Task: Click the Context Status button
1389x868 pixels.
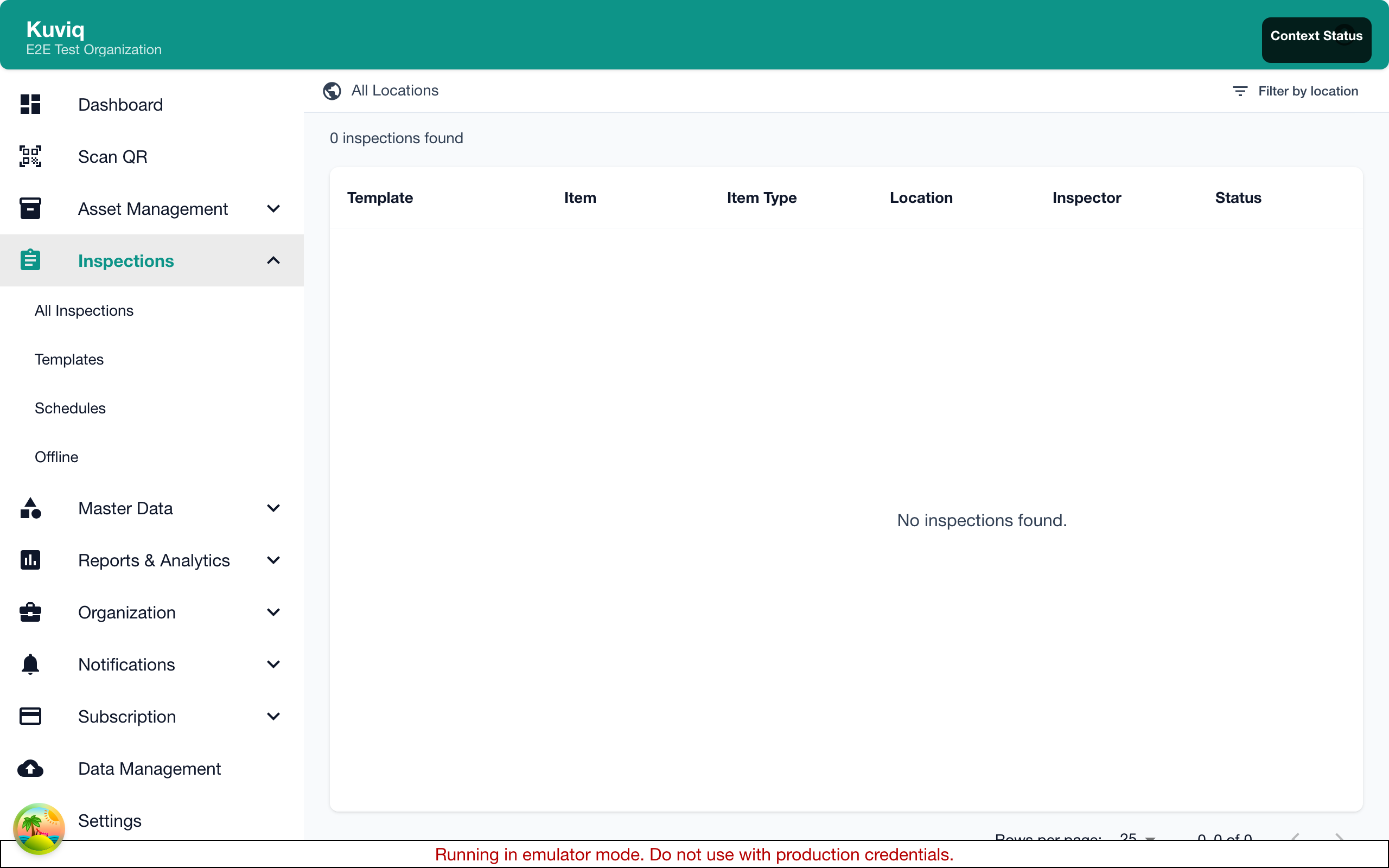Action: 1316,37
